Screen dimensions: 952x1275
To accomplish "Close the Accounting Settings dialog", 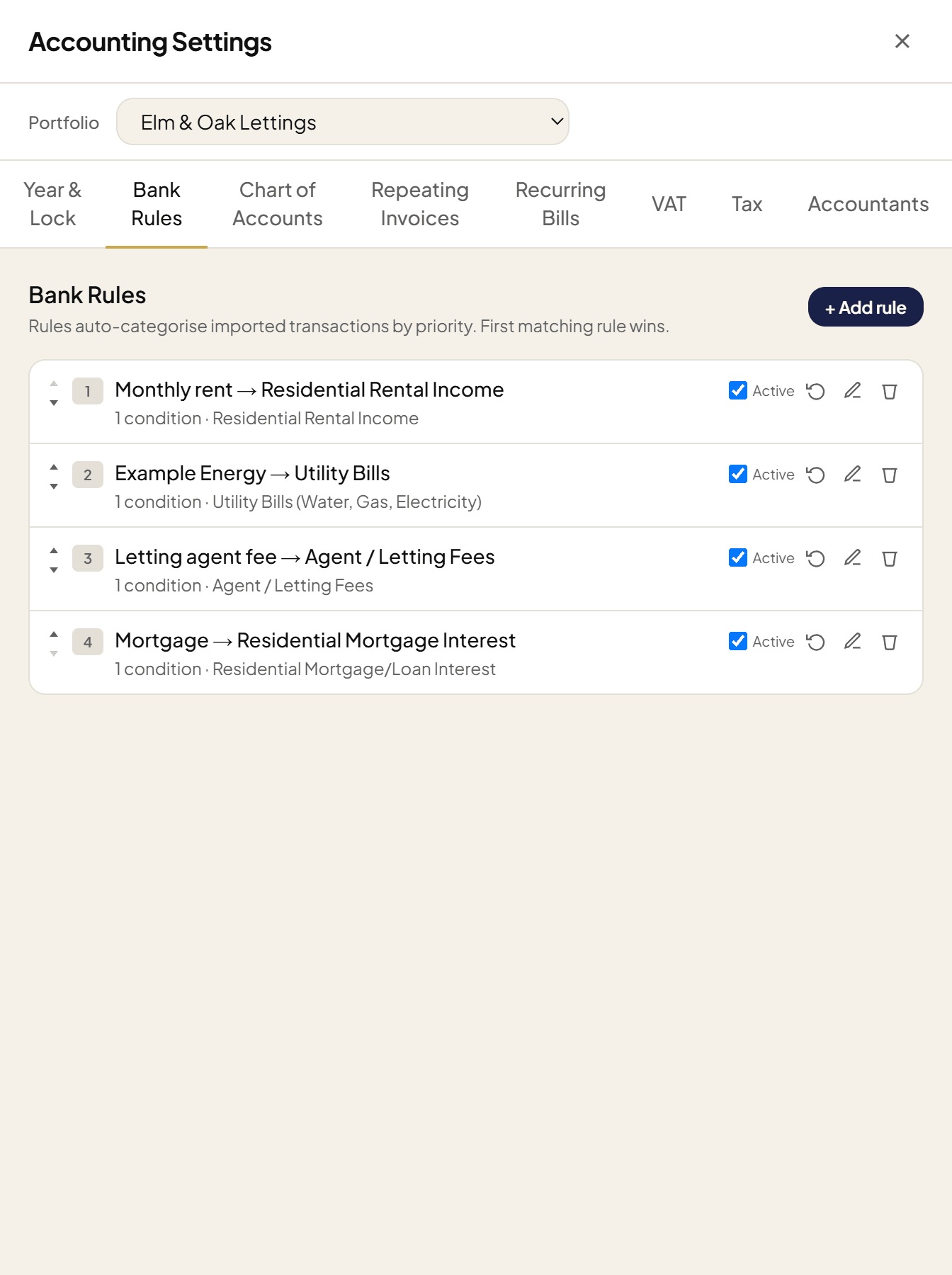I will pyautogui.click(x=902, y=41).
